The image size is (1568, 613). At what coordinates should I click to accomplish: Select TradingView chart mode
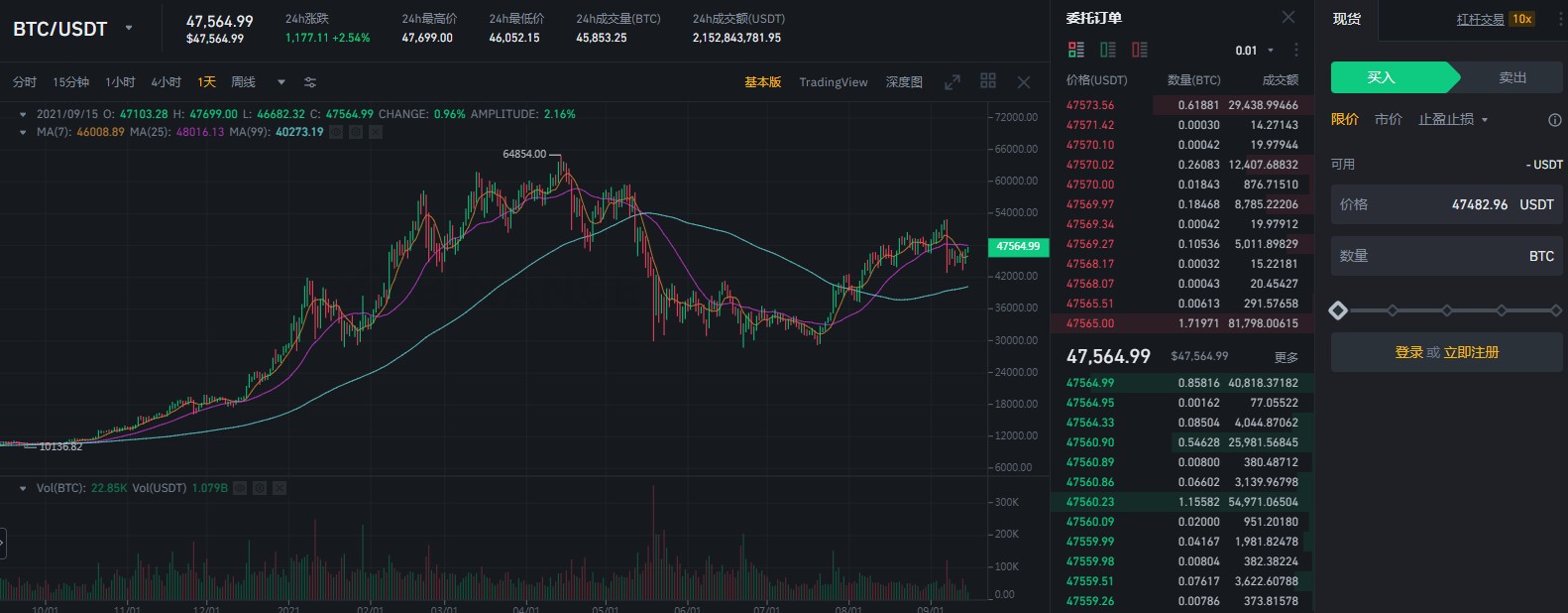[834, 82]
